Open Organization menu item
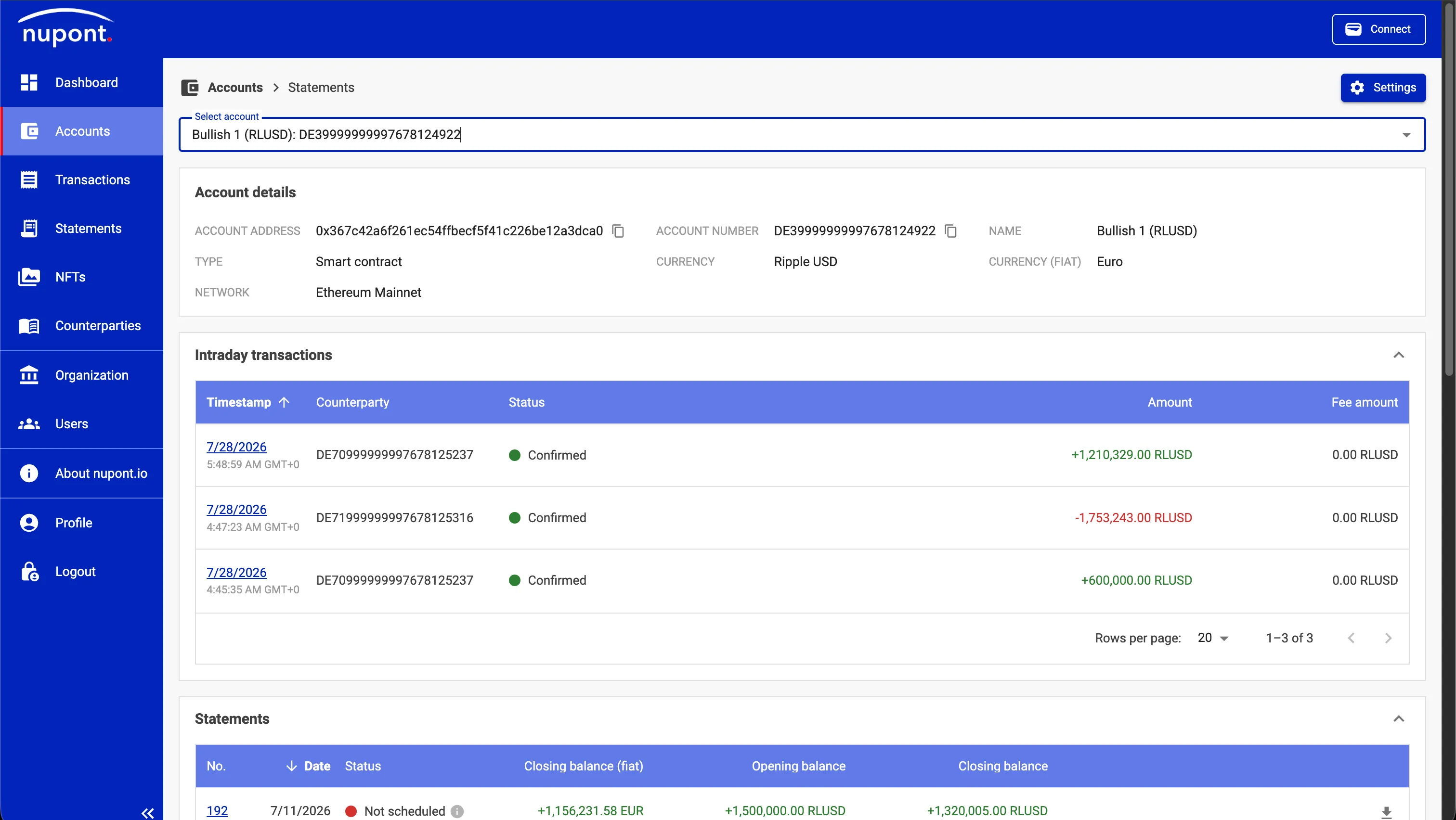 click(x=82, y=375)
